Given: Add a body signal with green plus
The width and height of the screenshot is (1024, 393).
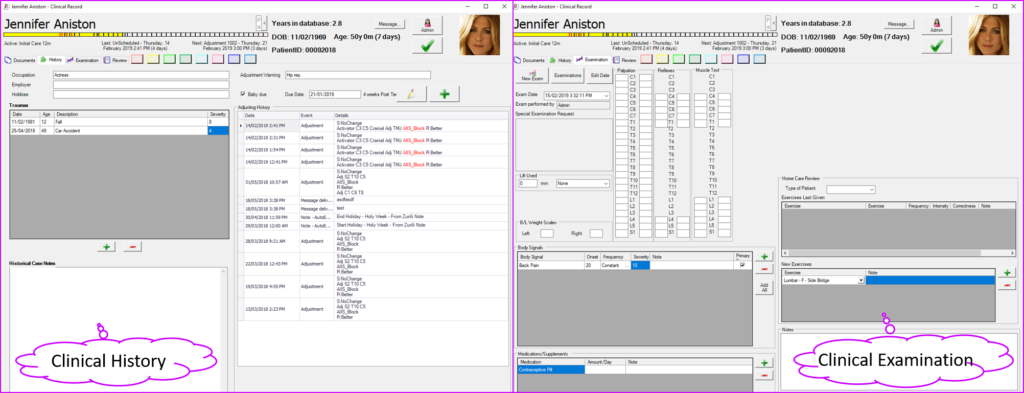Looking at the screenshot, I should click(765, 257).
